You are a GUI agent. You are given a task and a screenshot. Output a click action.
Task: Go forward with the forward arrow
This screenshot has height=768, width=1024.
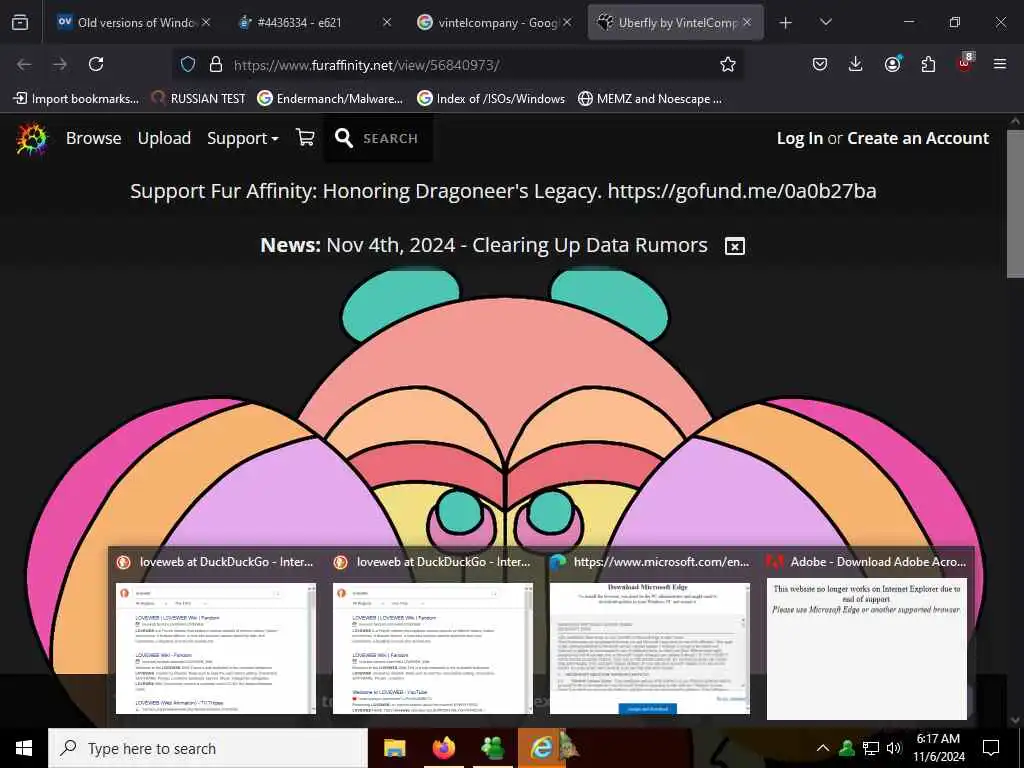(60, 64)
